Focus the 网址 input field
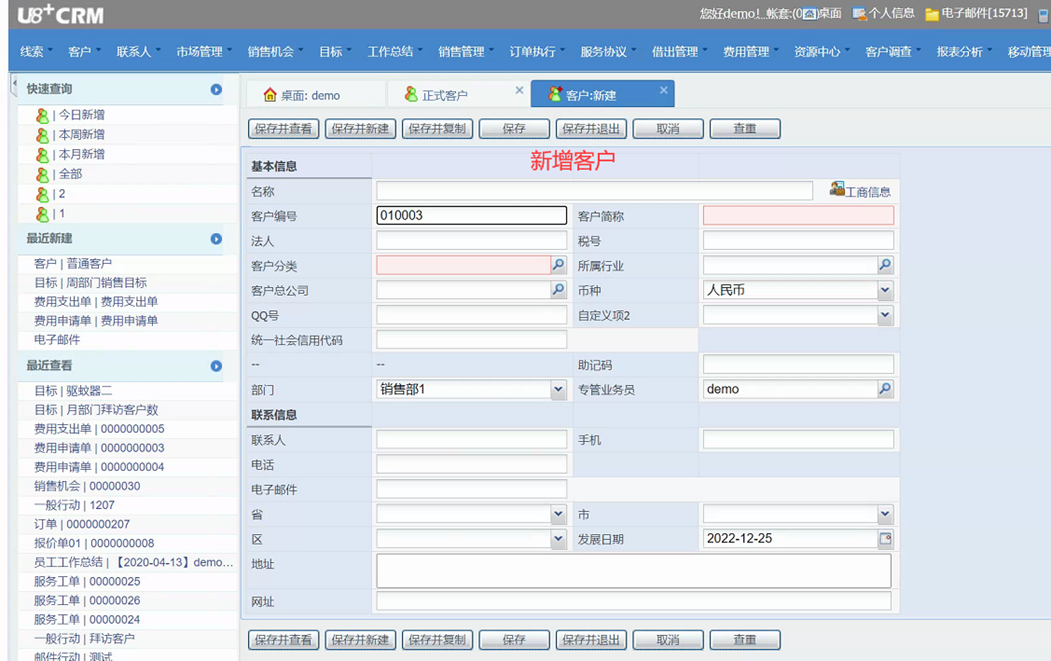This screenshot has height=661, width=1051. coord(634,601)
